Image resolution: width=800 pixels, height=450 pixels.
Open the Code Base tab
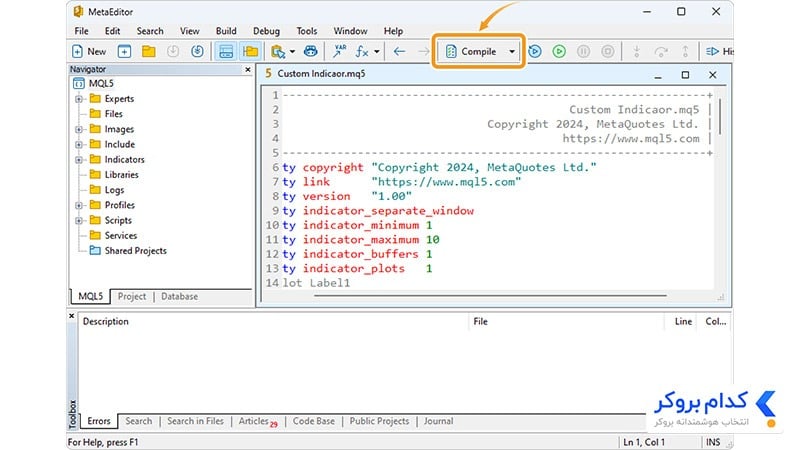click(x=314, y=421)
